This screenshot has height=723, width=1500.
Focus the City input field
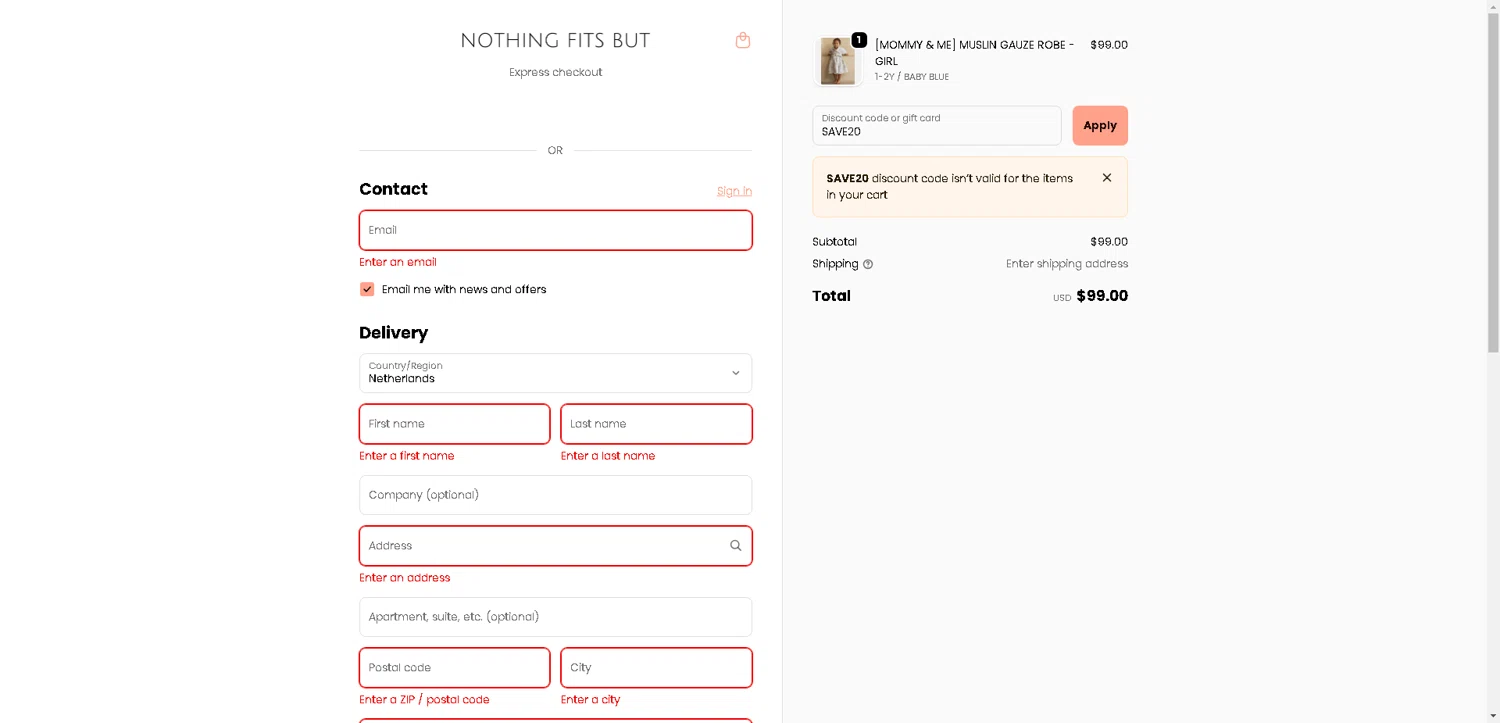pos(657,668)
